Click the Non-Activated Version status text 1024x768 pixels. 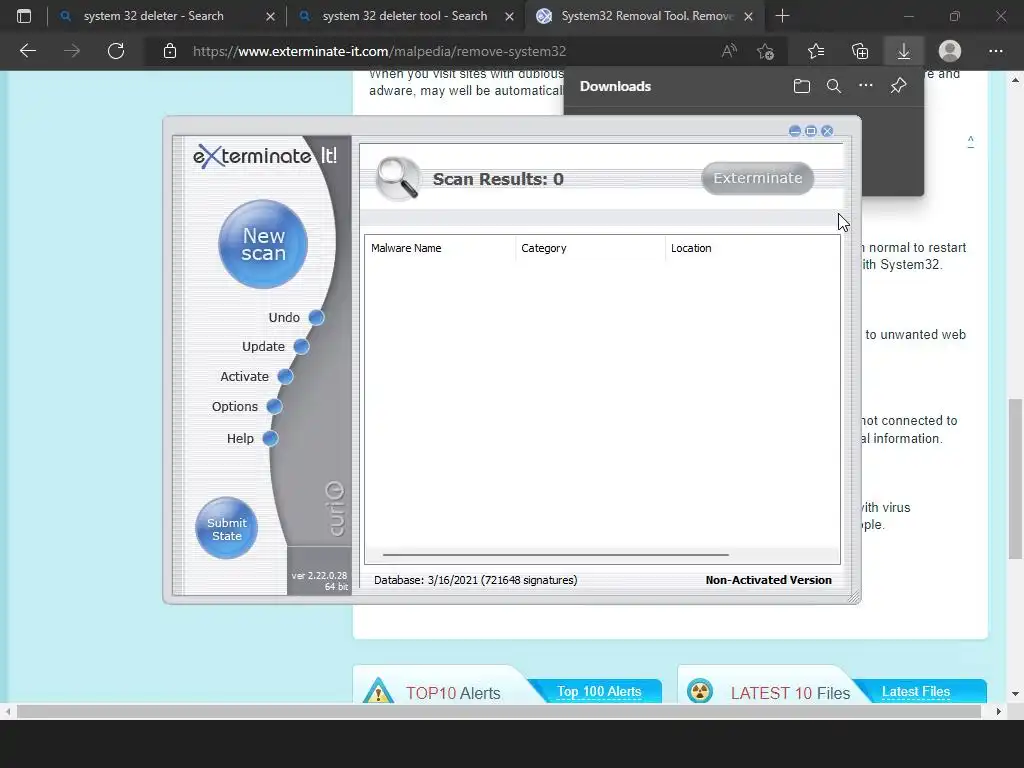pos(769,580)
